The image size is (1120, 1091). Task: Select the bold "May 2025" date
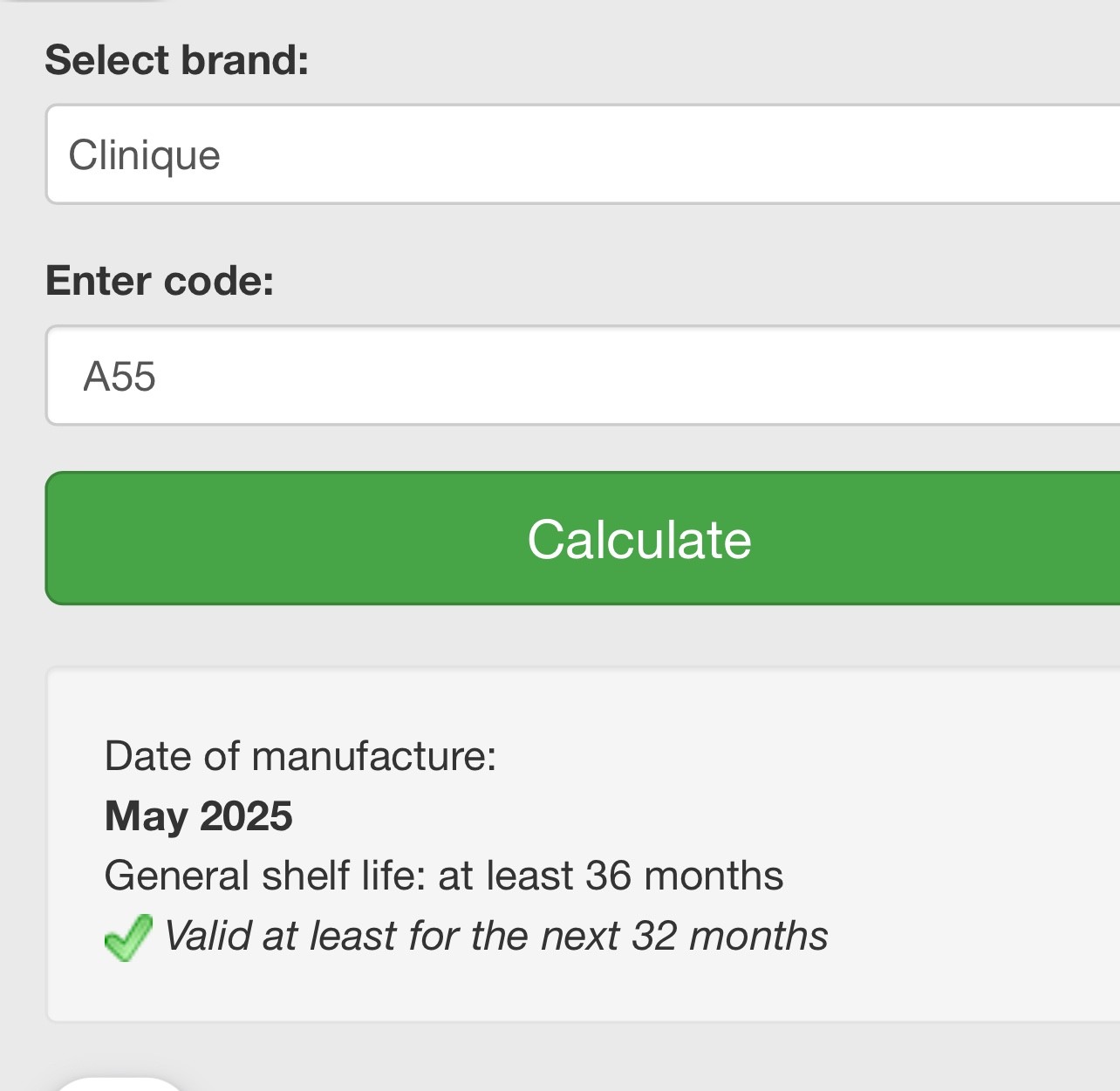[198, 816]
